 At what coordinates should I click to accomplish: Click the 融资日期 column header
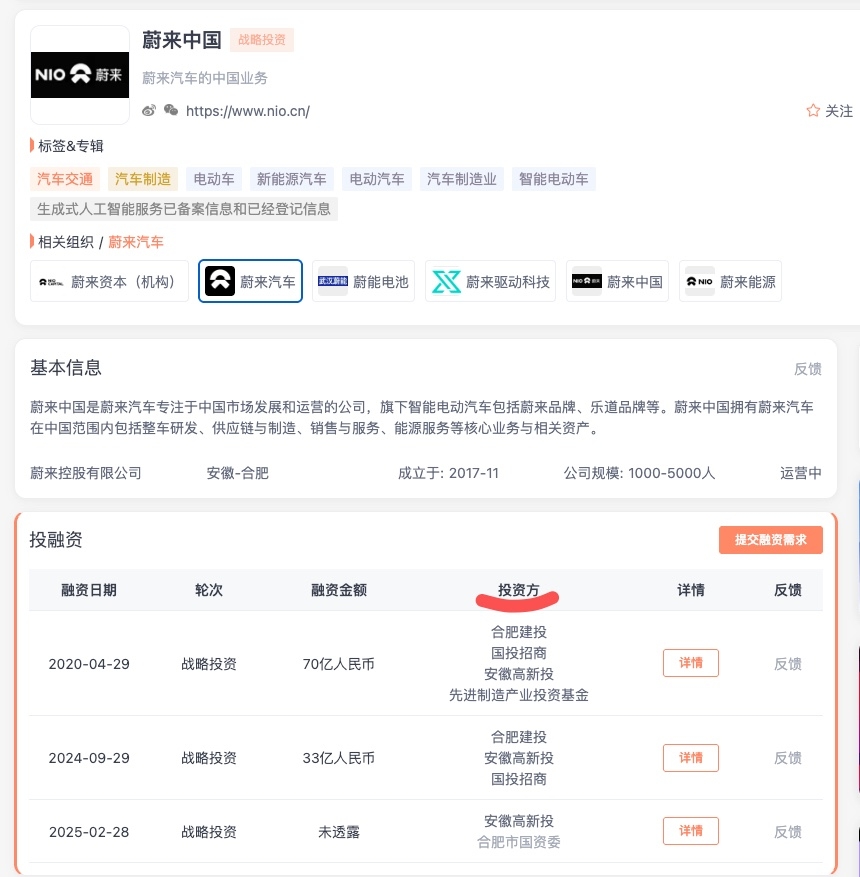[x=89, y=590]
